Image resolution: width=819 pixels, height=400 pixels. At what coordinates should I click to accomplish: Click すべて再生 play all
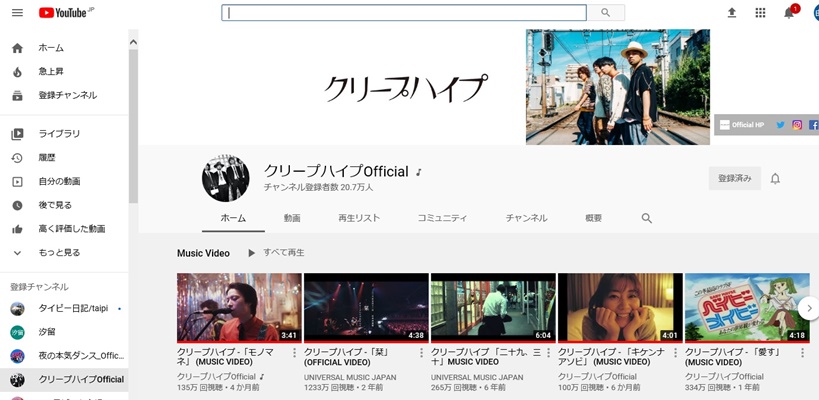click(x=276, y=253)
